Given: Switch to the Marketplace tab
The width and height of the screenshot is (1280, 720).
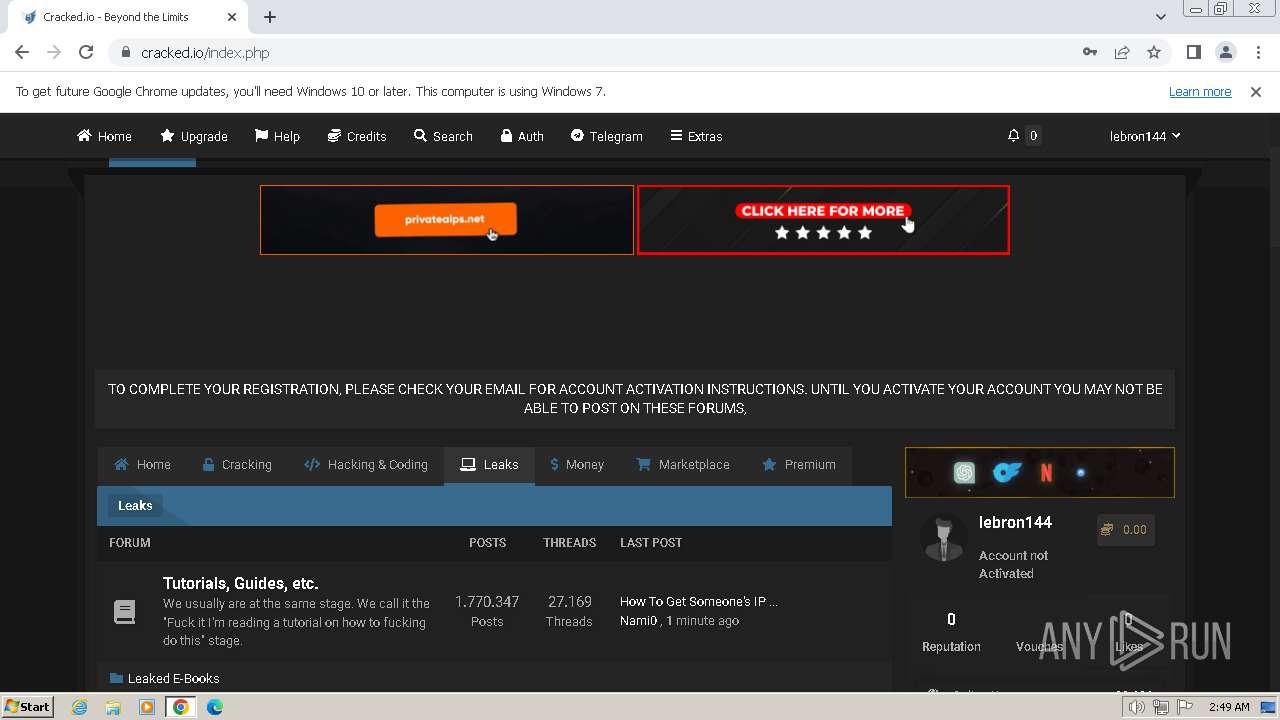Looking at the screenshot, I should coord(683,465).
